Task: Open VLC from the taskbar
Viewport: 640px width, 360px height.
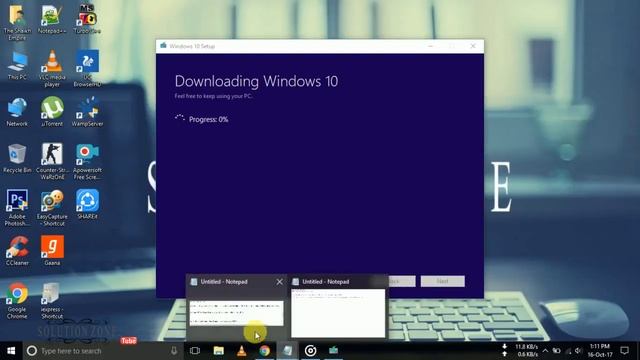Action: 242,351
